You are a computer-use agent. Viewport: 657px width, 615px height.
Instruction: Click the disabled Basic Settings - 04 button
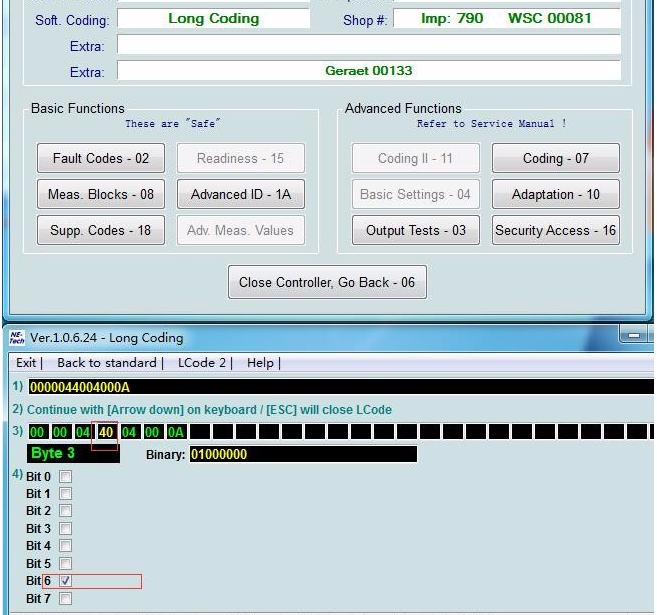click(x=416, y=194)
